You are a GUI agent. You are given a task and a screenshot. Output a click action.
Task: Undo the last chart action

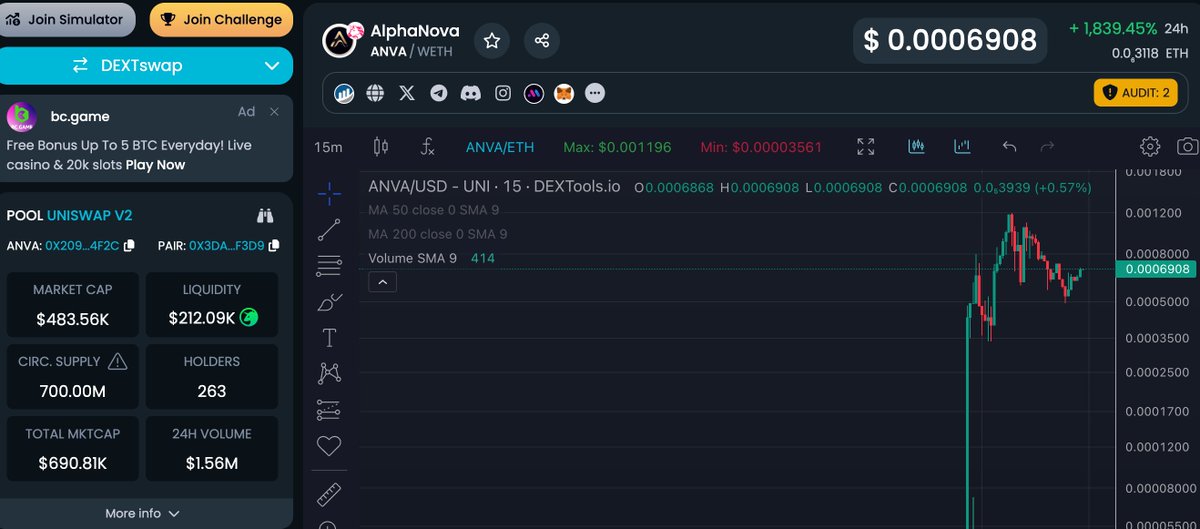[x=1009, y=147]
